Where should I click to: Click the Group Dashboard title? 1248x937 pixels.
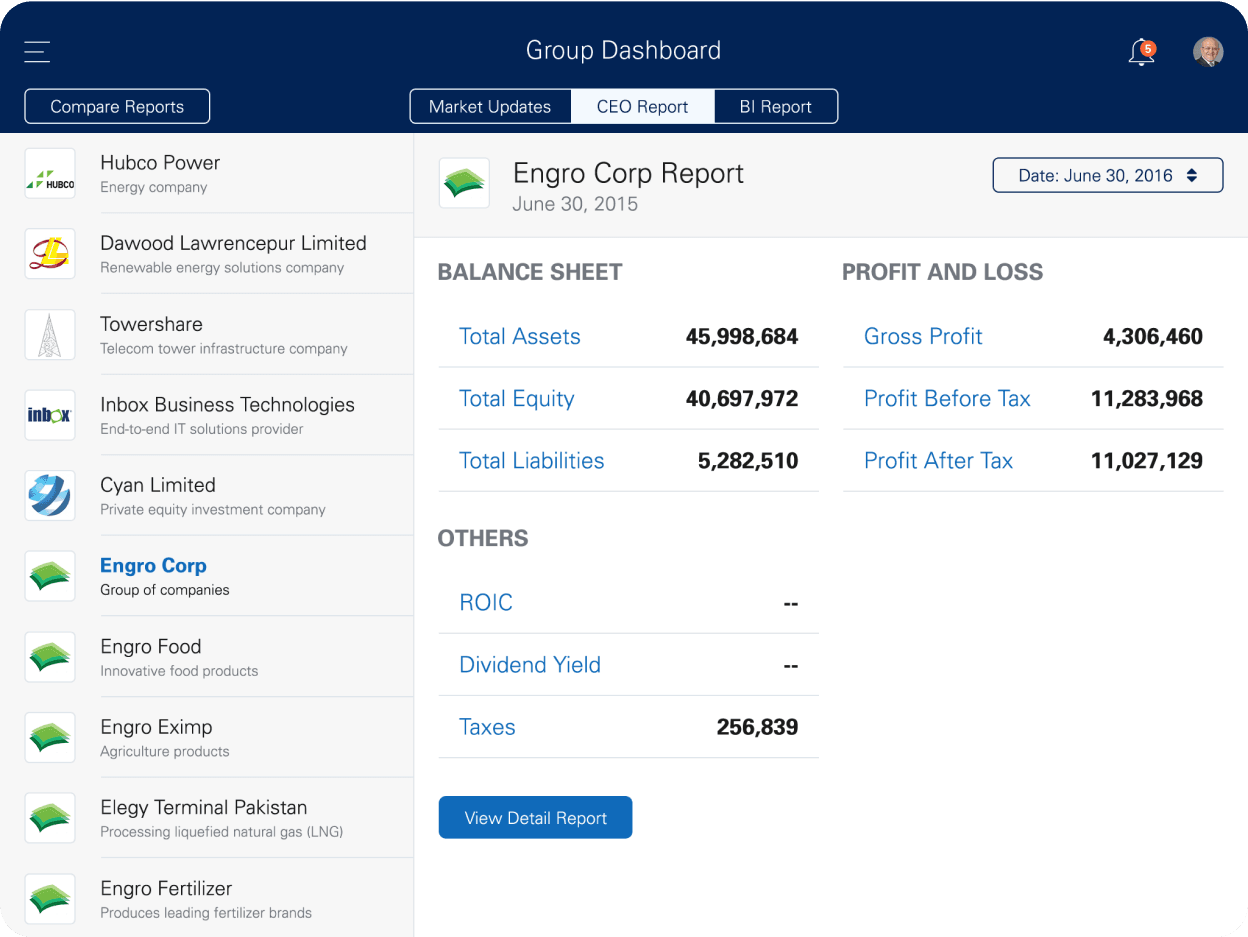(623, 51)
